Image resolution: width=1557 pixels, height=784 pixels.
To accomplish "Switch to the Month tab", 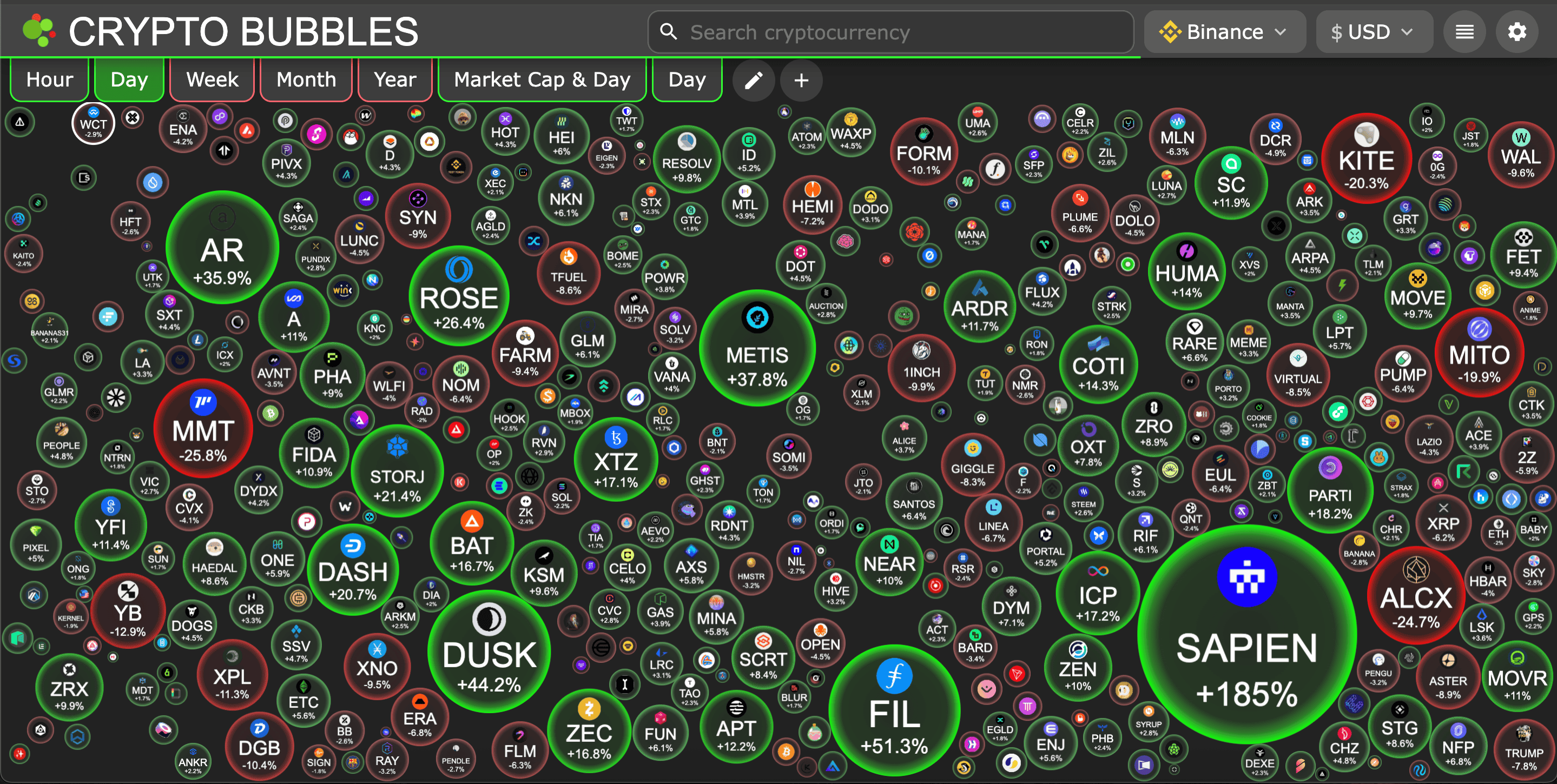I will 306,79.
